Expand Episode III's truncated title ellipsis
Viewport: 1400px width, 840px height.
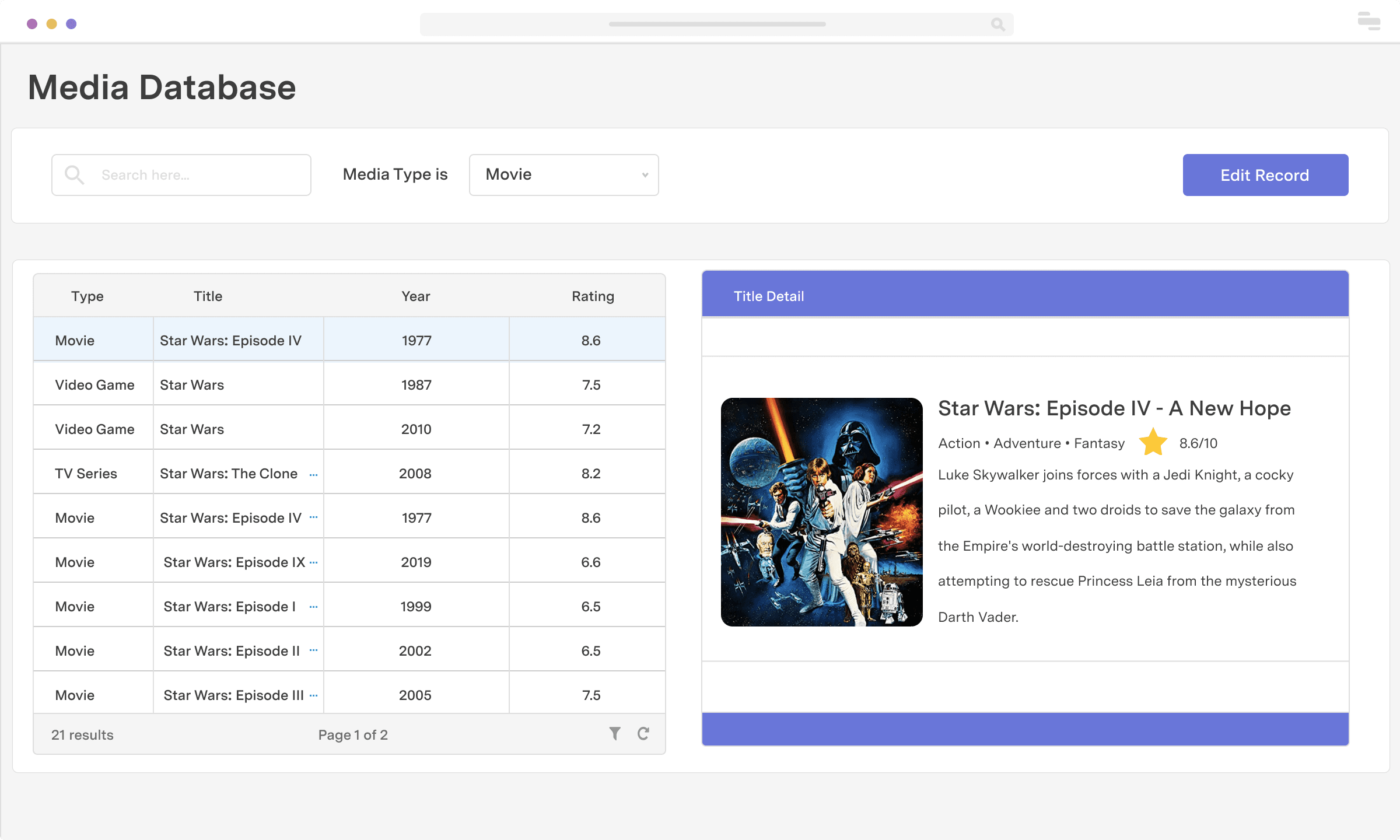coord(313,695)
